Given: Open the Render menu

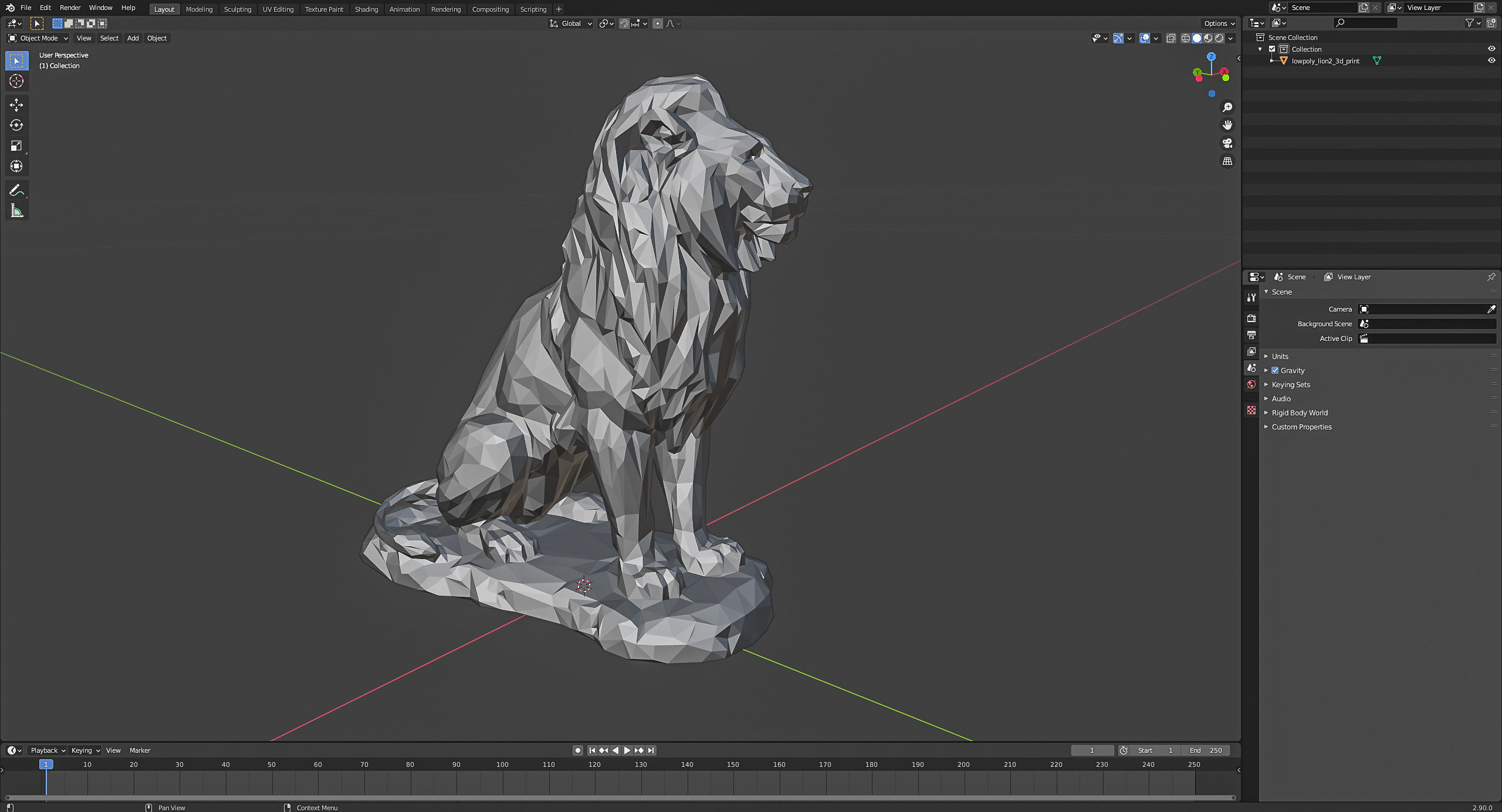Looking at the screenshot, I should pyautogui.click(x=70, y=8).
